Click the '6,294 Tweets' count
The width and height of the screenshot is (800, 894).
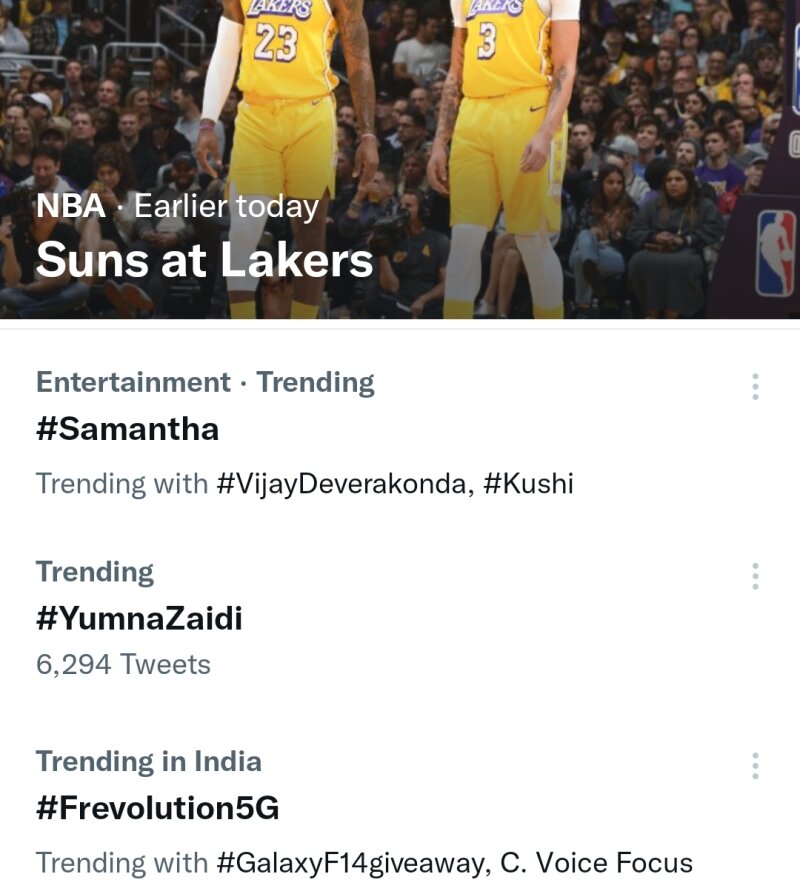[123, 665]
